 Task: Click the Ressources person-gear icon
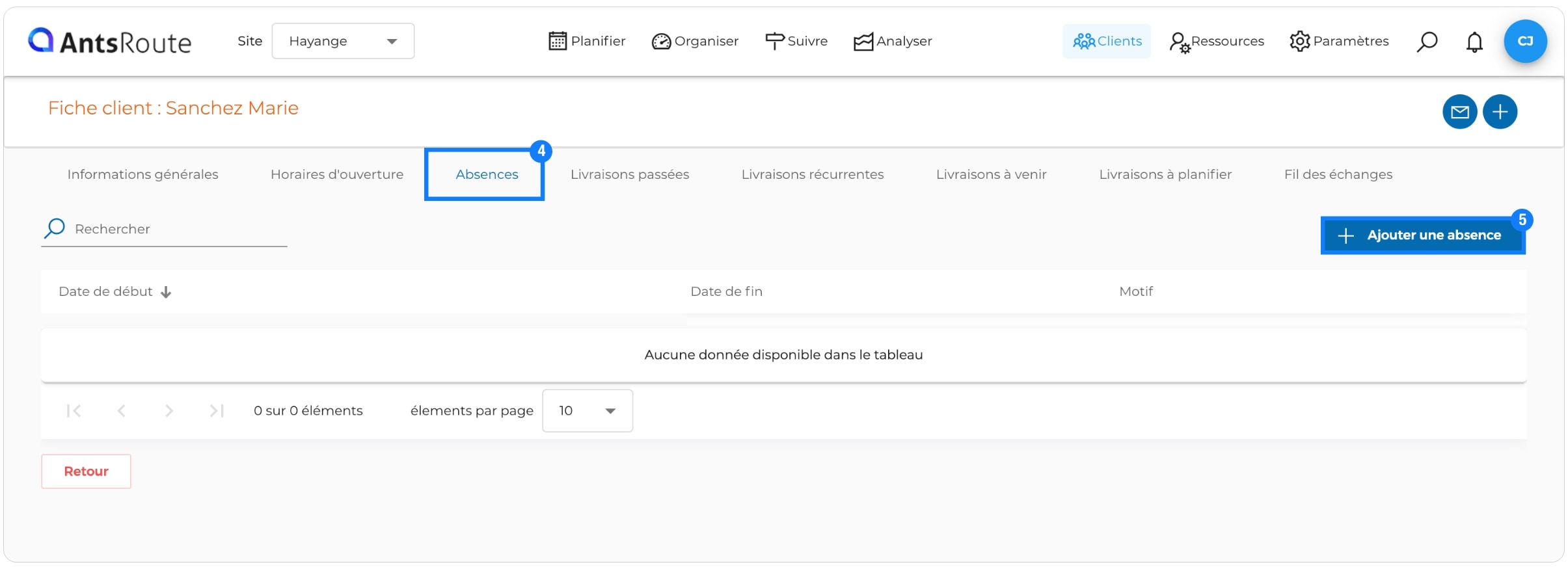point(1180,43)
